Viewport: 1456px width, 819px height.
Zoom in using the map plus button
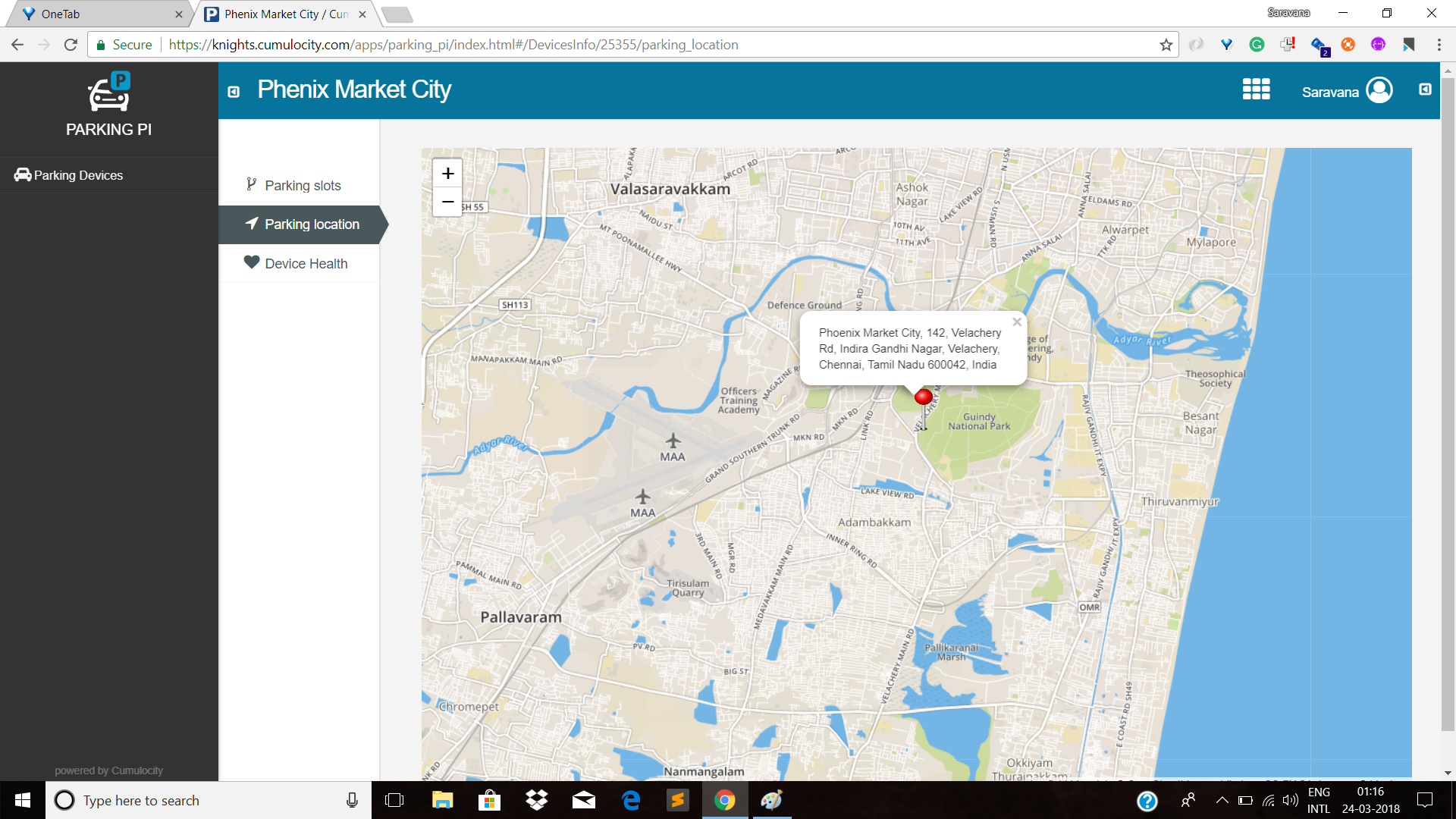447,172
